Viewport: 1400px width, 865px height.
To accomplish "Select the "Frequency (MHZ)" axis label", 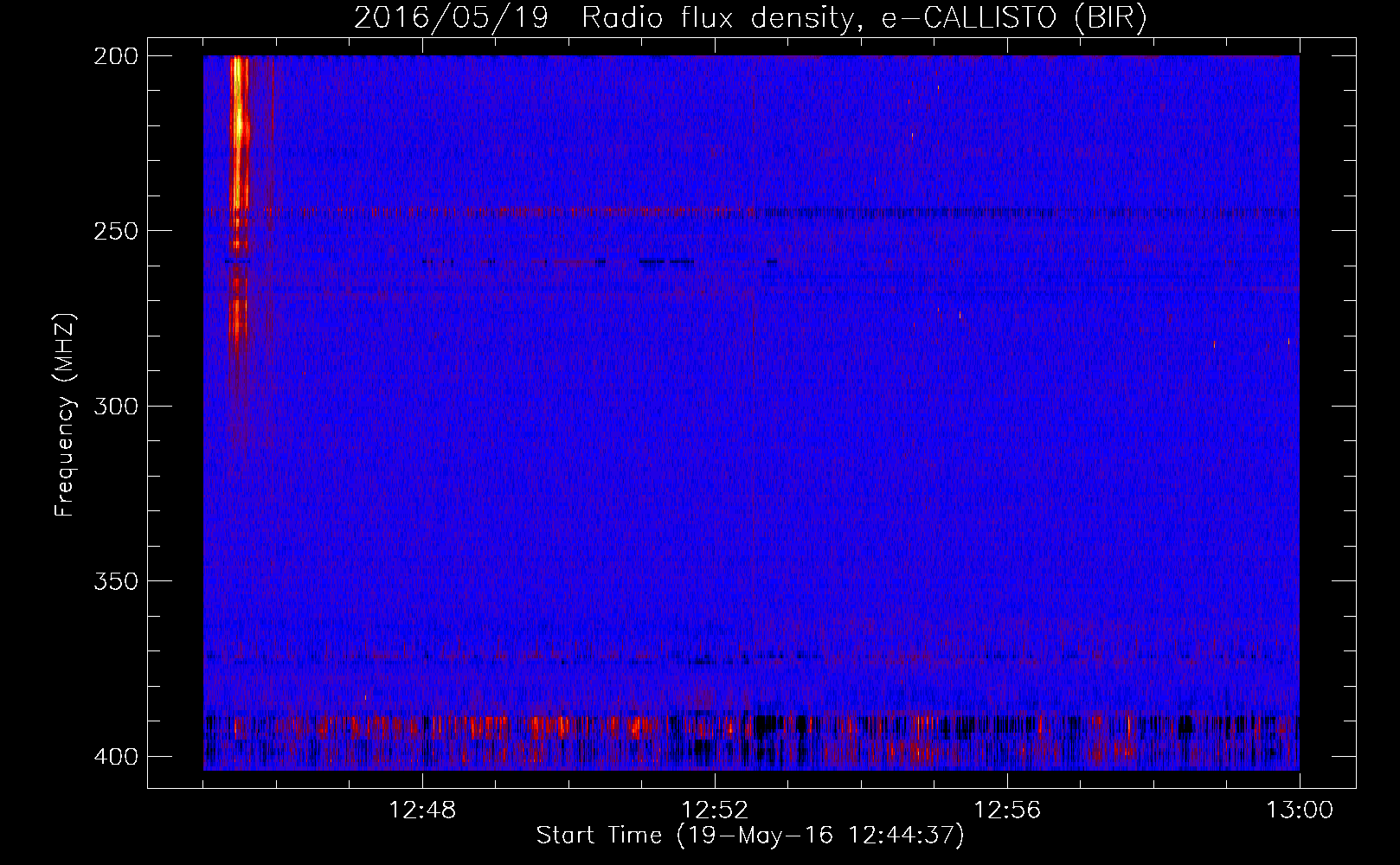I will pos(65,415).
